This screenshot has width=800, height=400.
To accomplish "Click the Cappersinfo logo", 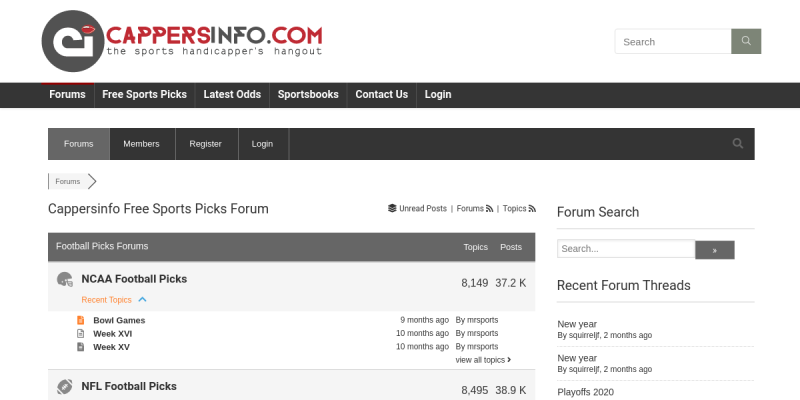I will (182, 41).
